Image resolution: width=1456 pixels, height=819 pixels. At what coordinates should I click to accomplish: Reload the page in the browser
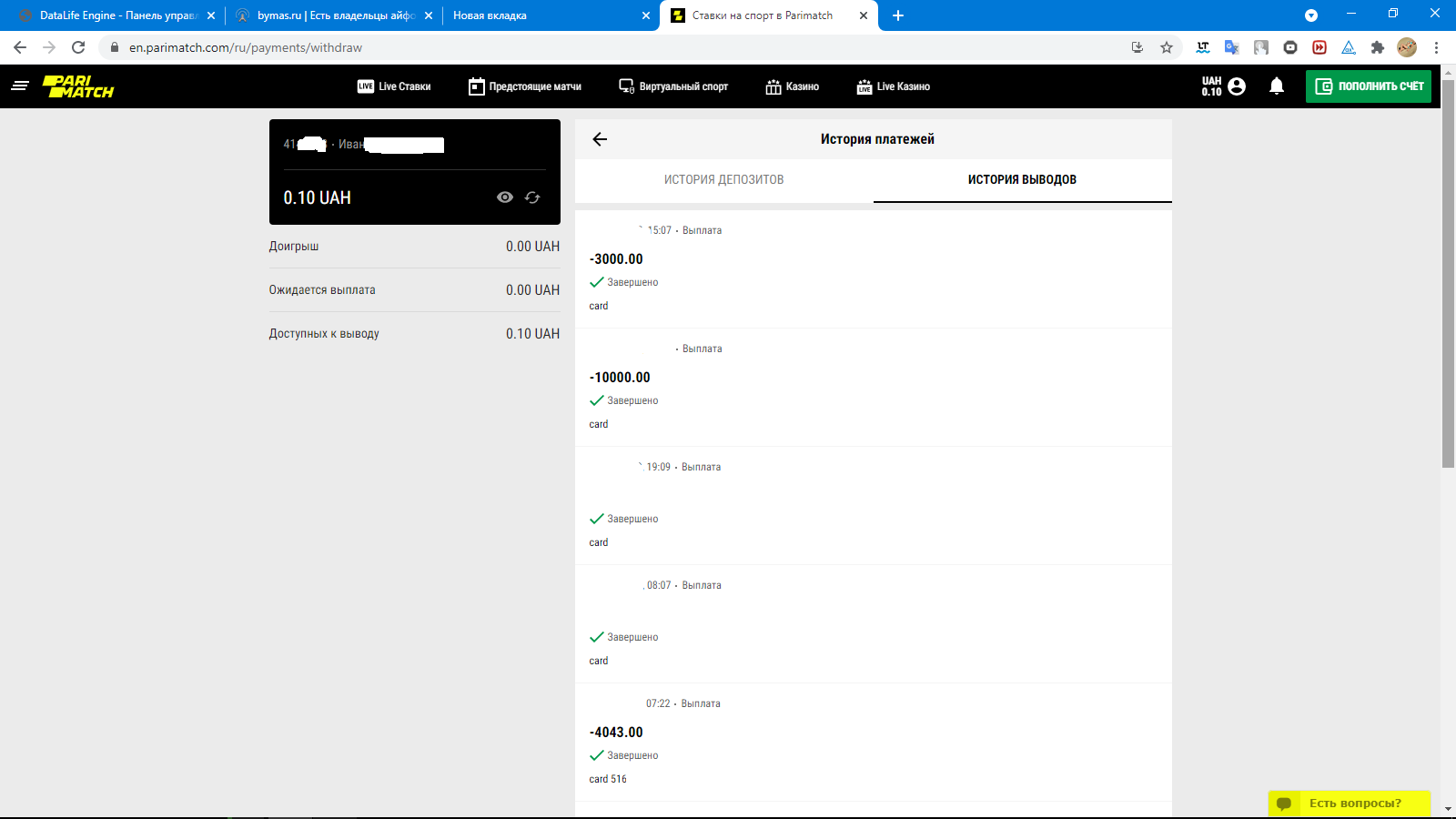pyautogui.click(x=78, y=47)
